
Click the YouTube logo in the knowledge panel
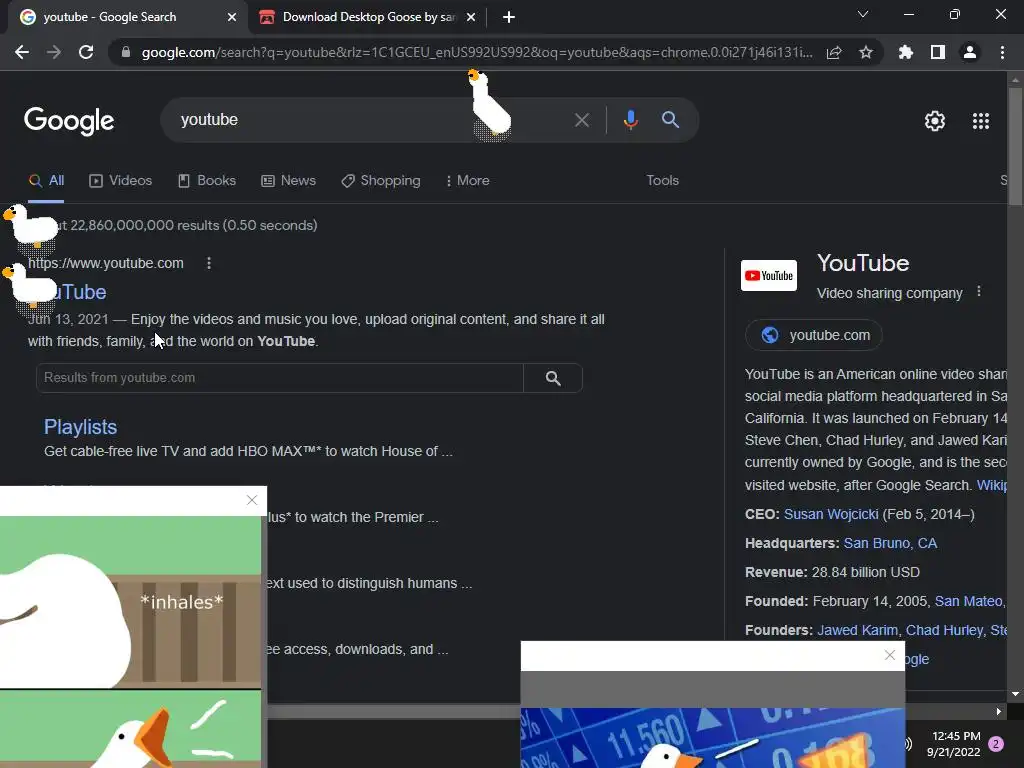click(x=769, y=276)
